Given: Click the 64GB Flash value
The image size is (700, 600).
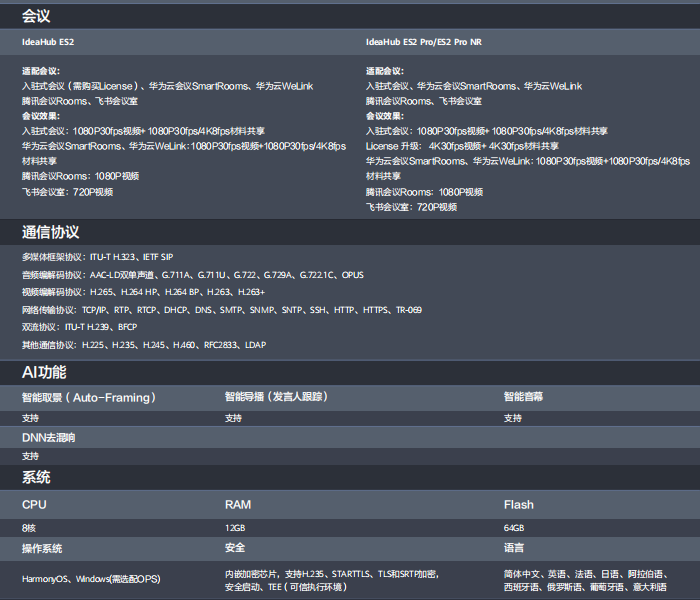Looking at the screenshot, I should [x=513, y=528].
